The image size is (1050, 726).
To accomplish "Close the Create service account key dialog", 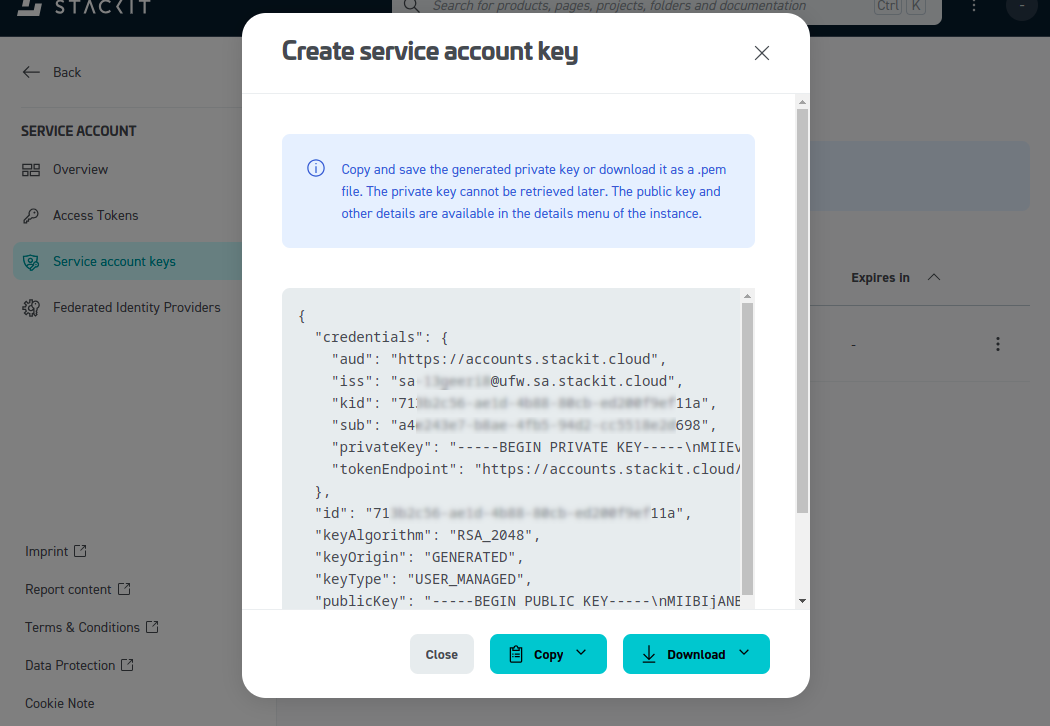I will pyautogui.click(x=761, y=53).
